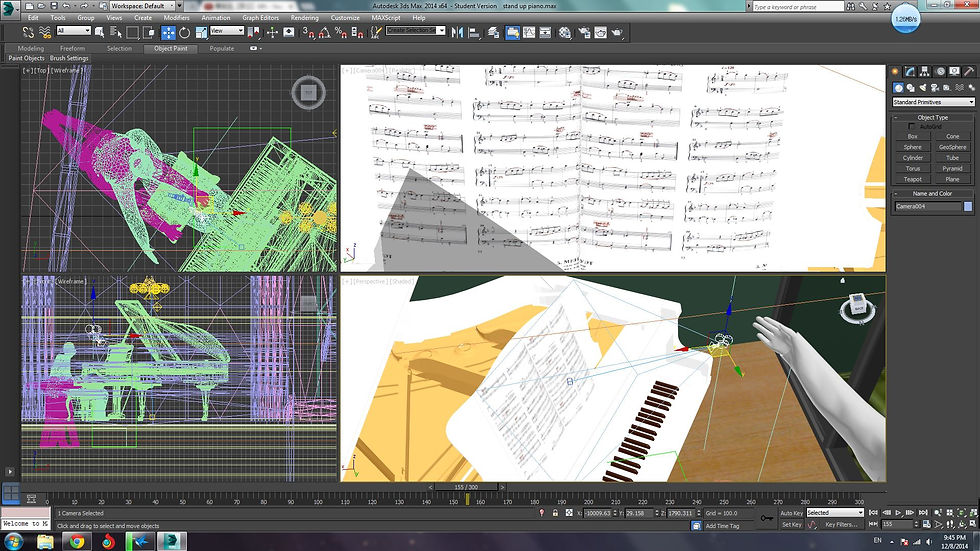Click the Box primitive button
The width and height of the screenshot is (980, 551).
coord(912,136)
